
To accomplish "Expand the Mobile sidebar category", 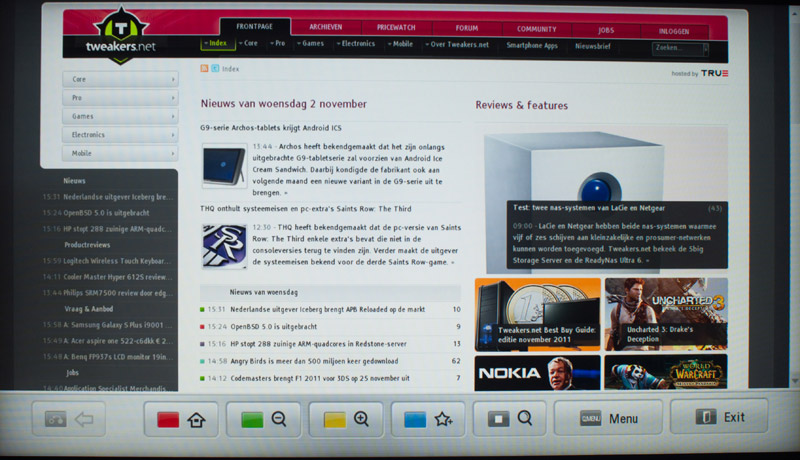I will [x=120, y=153].
